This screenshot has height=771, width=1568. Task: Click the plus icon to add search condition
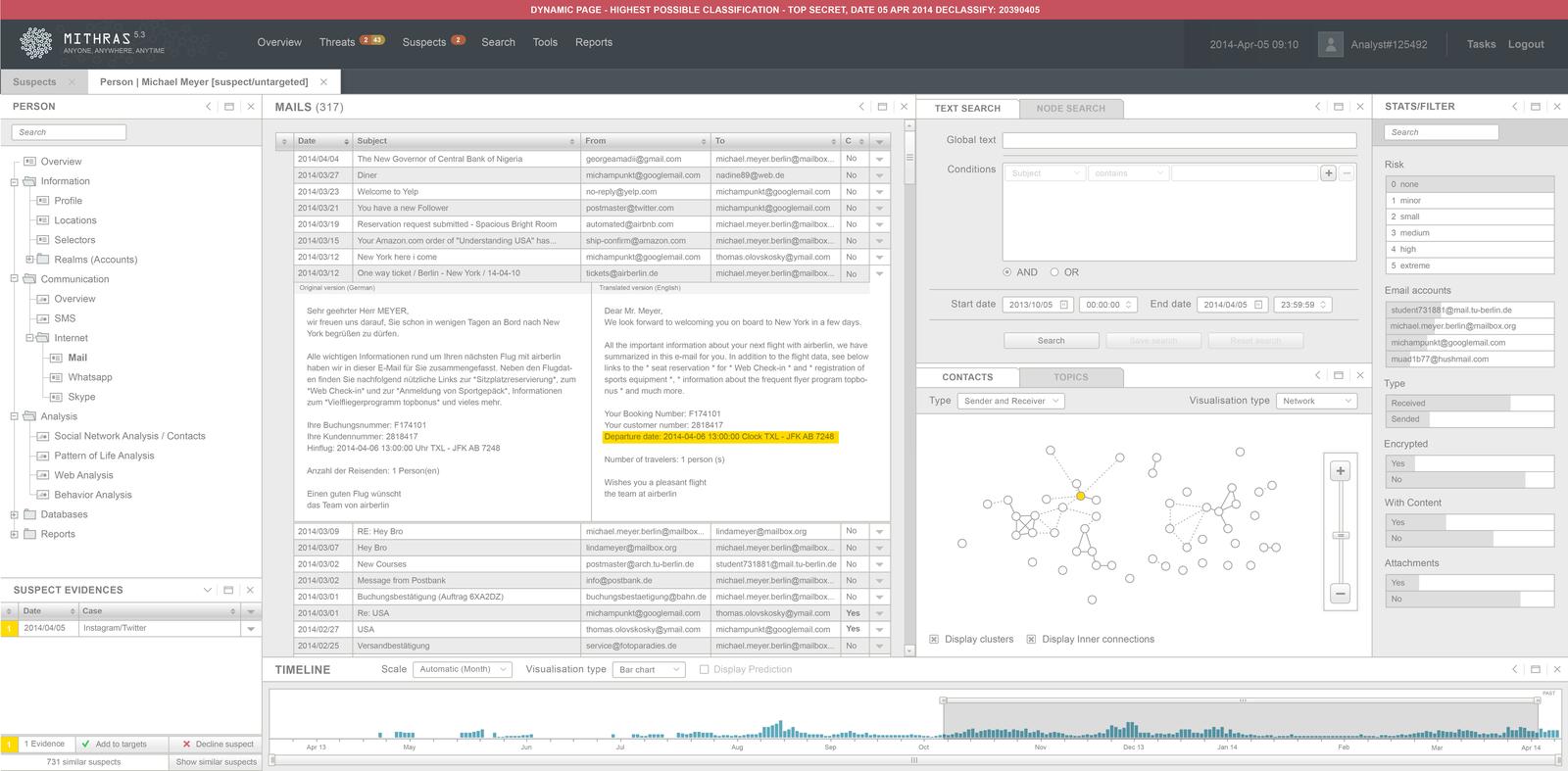click(x=1328, y=173)
